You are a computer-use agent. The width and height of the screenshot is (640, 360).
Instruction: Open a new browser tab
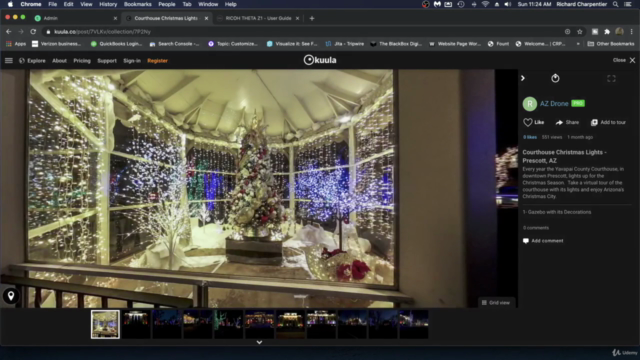tap(312, 18)
